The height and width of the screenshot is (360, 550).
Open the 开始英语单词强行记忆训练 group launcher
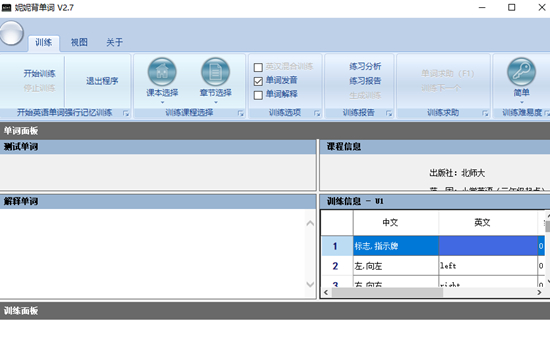[x=126, y=113]
